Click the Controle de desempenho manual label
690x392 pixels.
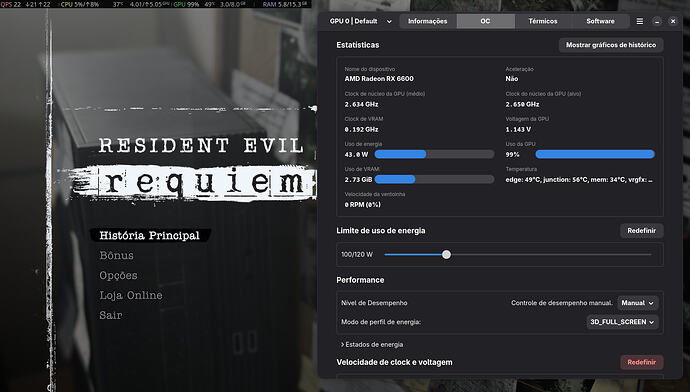562,303
